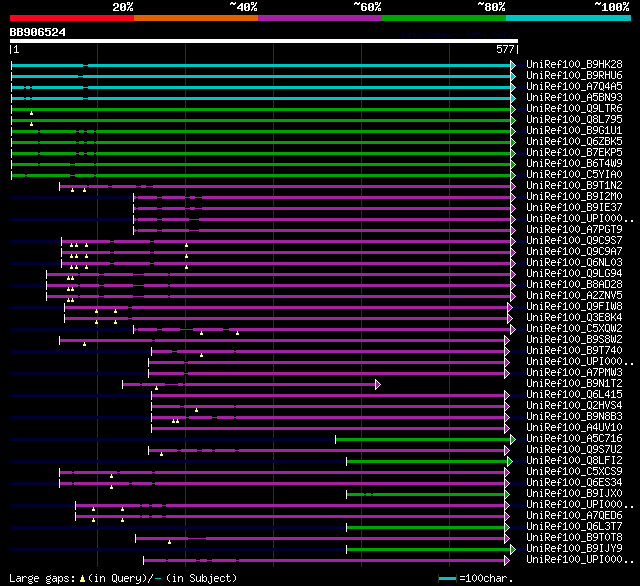Select the UniRef100_Q6NL03 label
This screenshot has height=586, width=640.
(x=574, y=263)
